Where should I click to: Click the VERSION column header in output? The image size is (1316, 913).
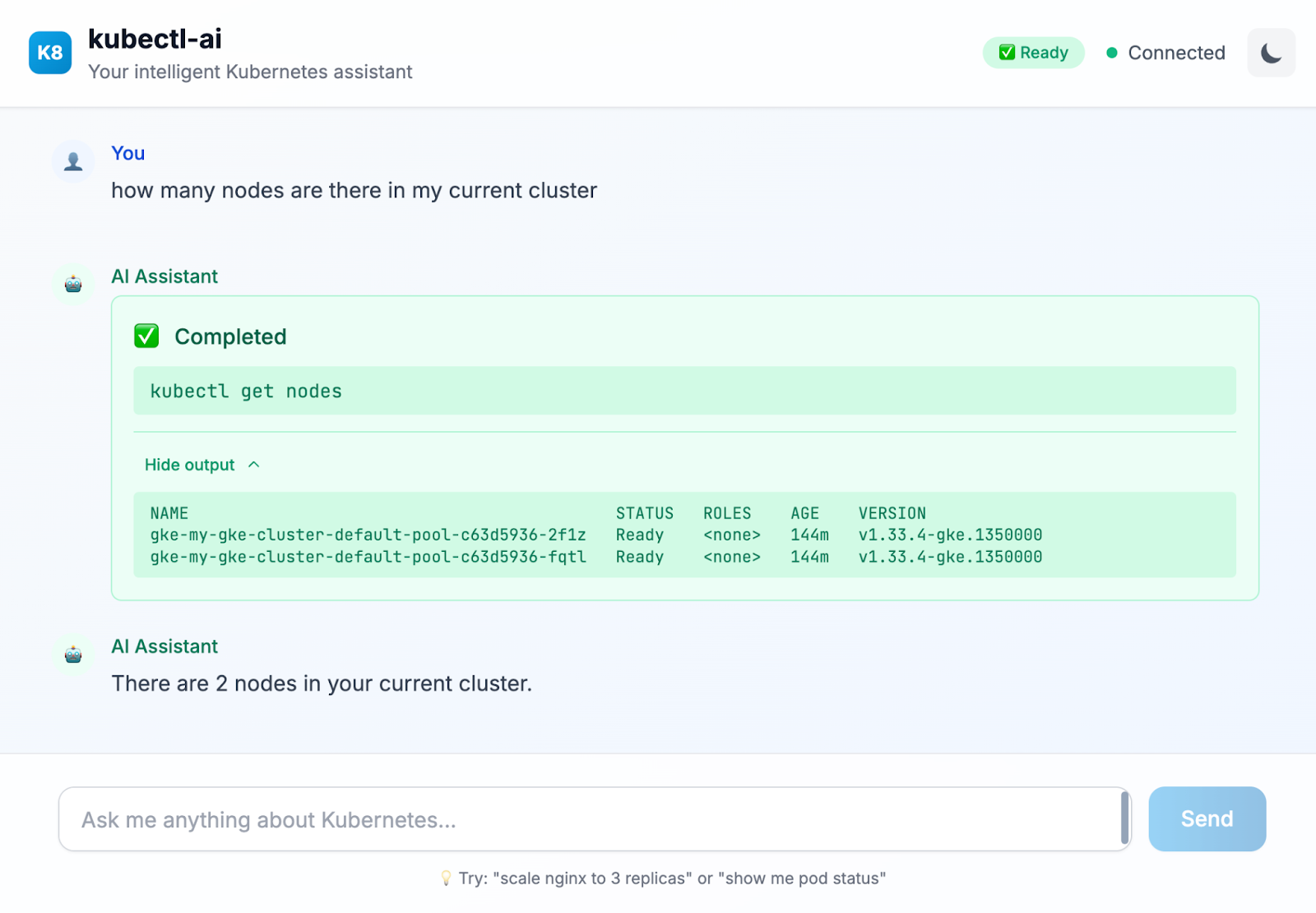pyautogui.click(x=892, y=513)
